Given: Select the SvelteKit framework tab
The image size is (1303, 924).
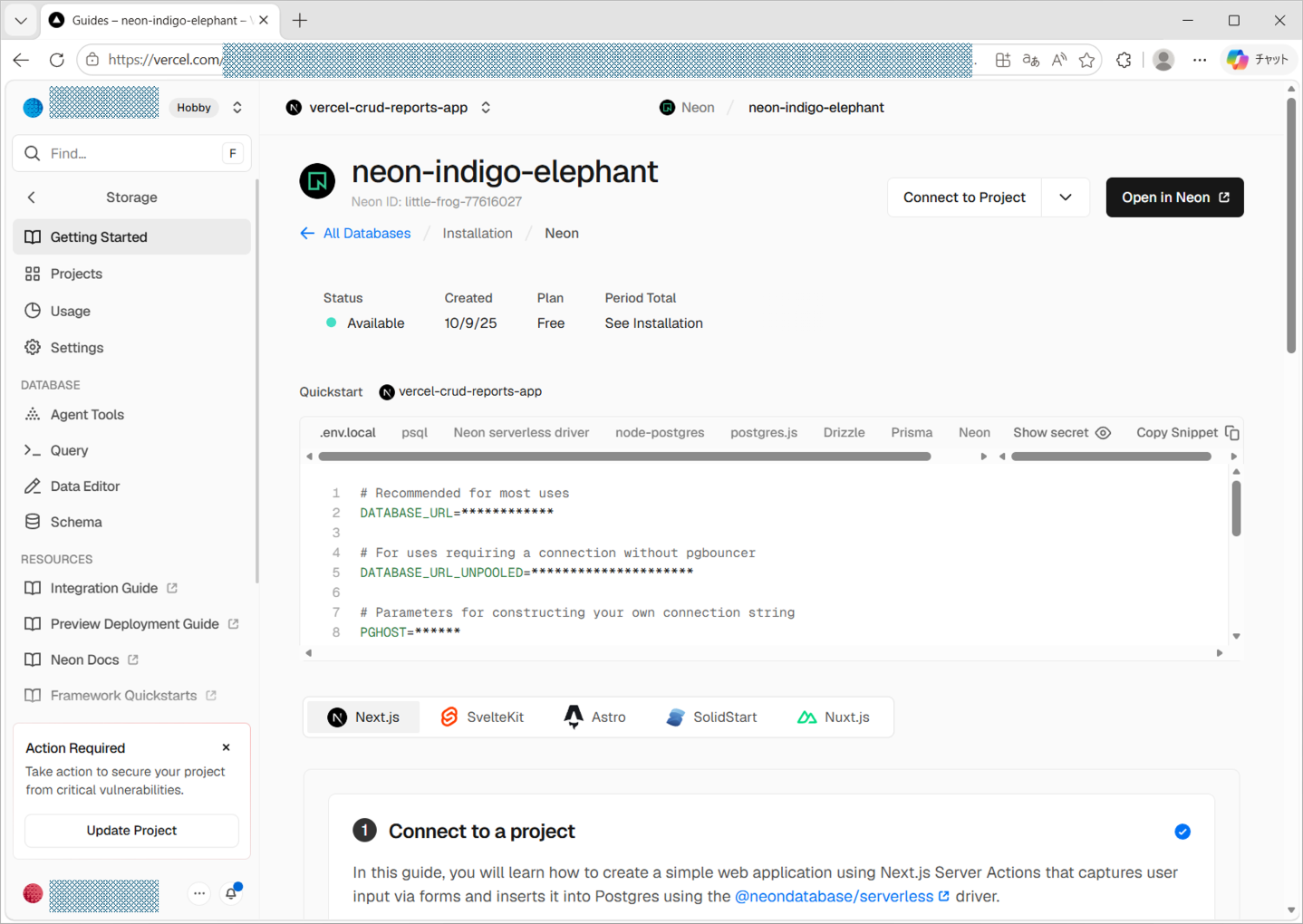Looking at the screenshot, I should pos(482,717).
